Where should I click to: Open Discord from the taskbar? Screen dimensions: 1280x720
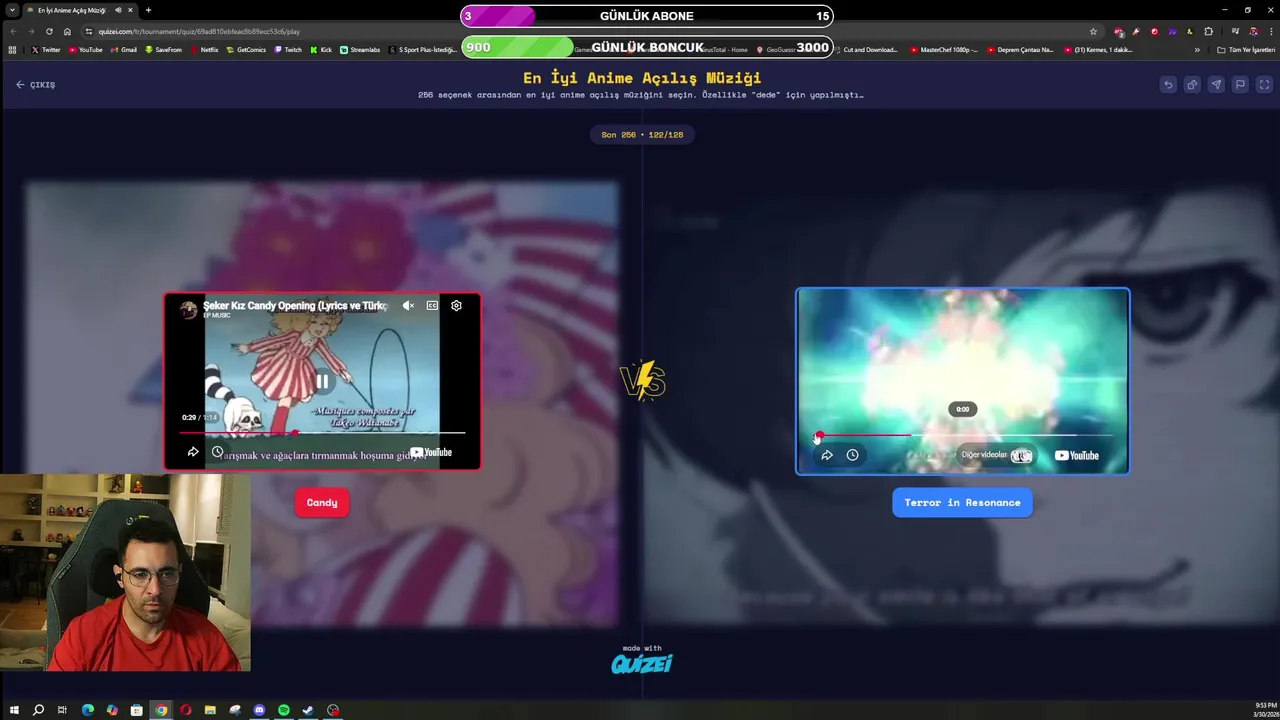click(259, 710)
